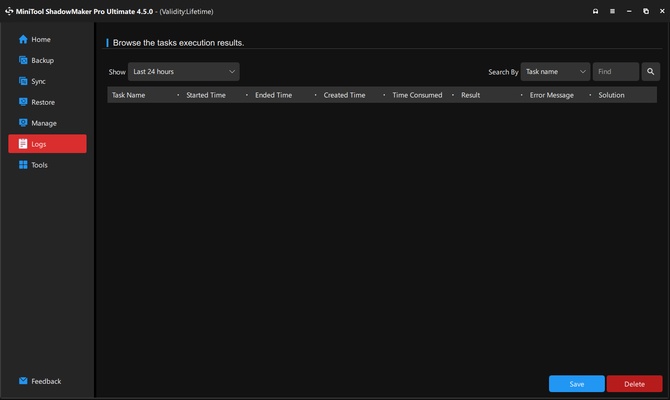Expand the Last 24 hours dropdown
This screenshot has height=400, width=670.
[184, 72]
